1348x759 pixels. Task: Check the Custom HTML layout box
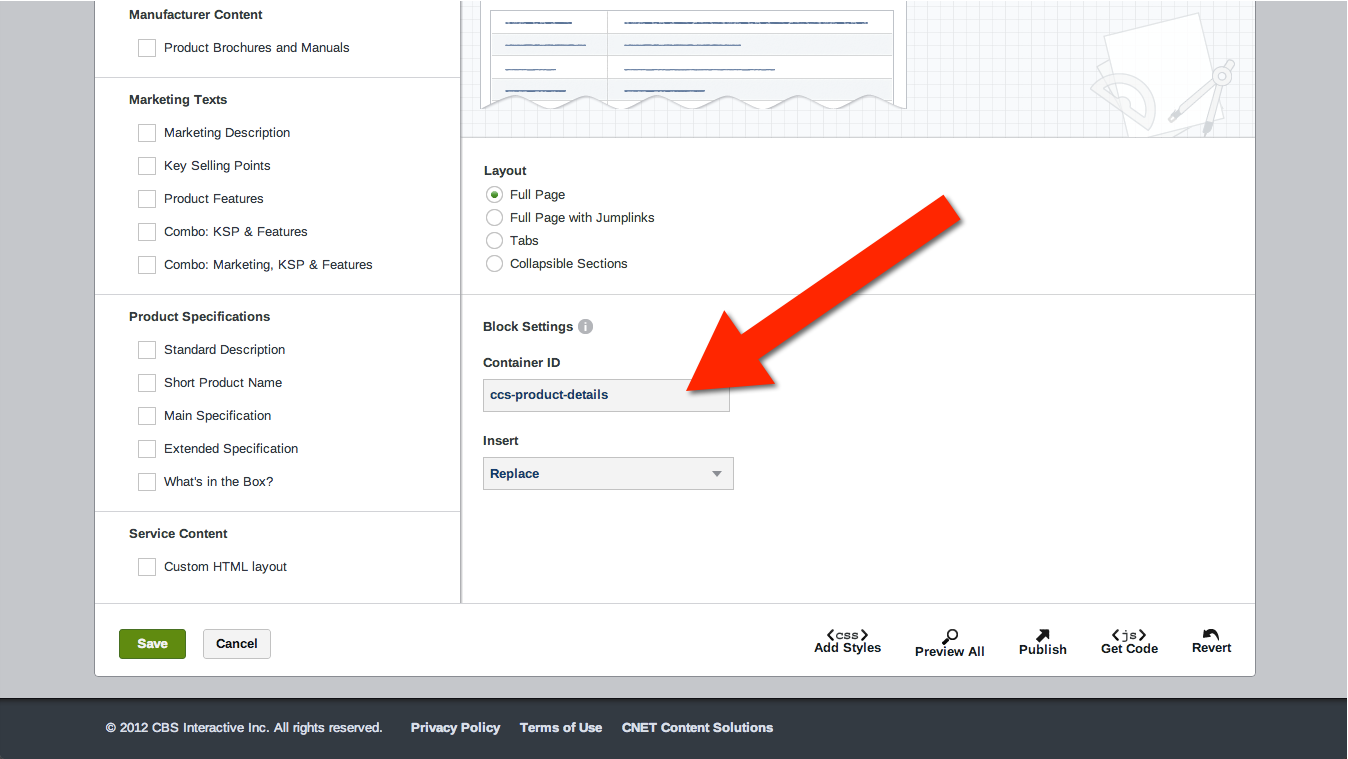147,567
